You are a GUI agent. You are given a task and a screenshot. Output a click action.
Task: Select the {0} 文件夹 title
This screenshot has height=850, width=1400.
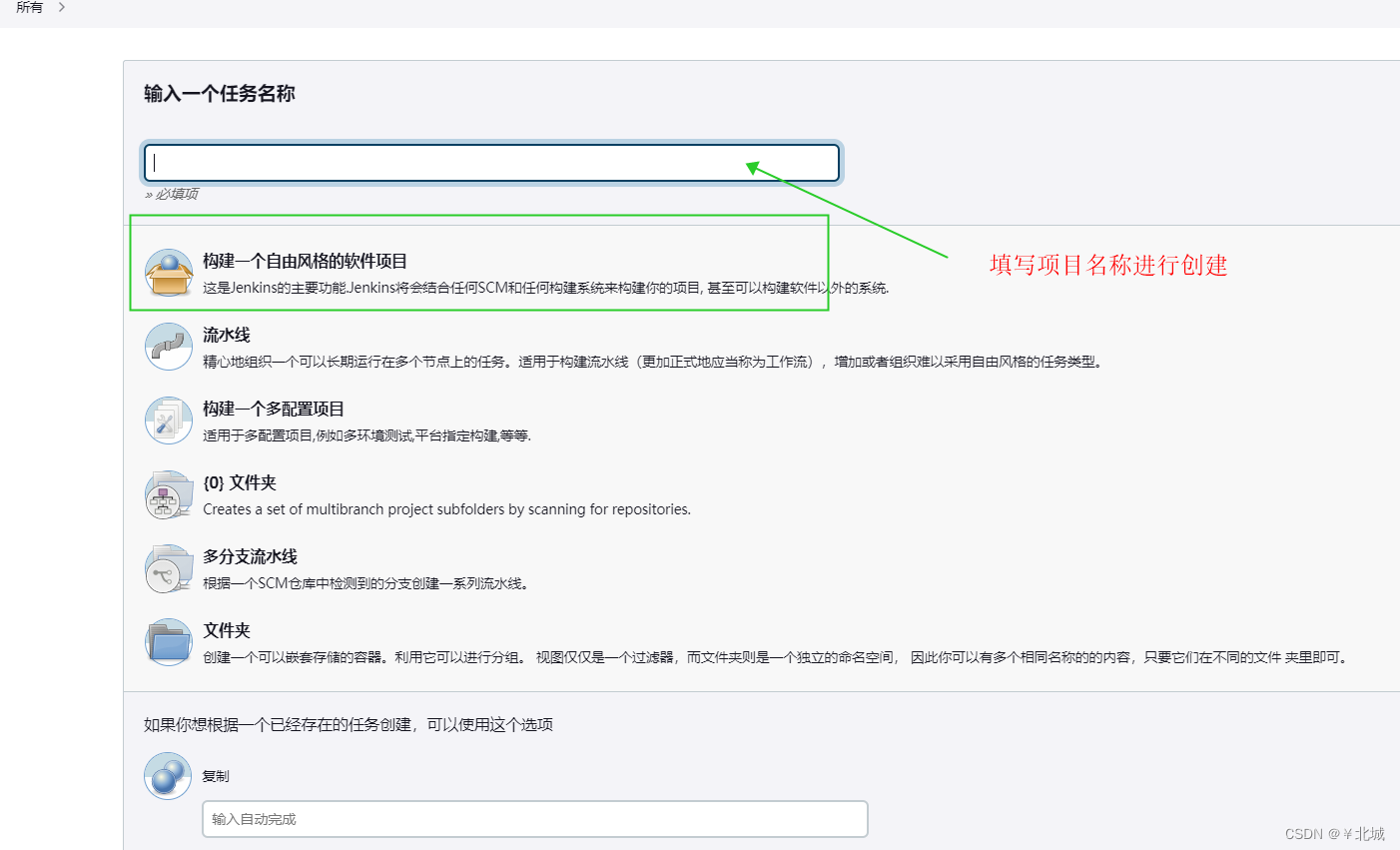click(x=240, y=482)
